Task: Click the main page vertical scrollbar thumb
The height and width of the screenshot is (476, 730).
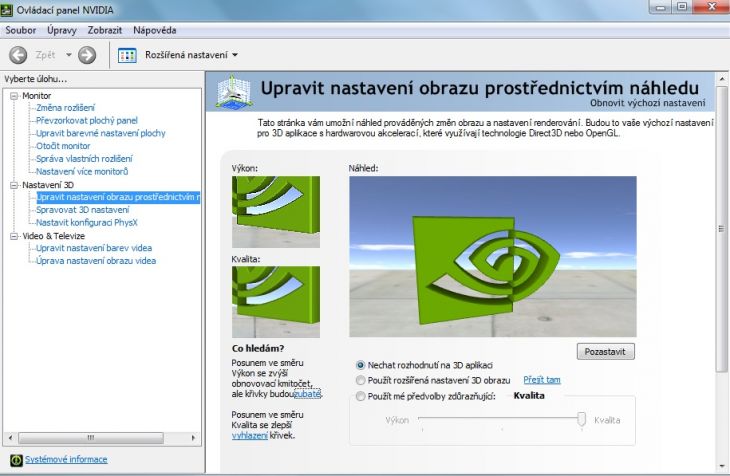Action: tap(722, 228)
